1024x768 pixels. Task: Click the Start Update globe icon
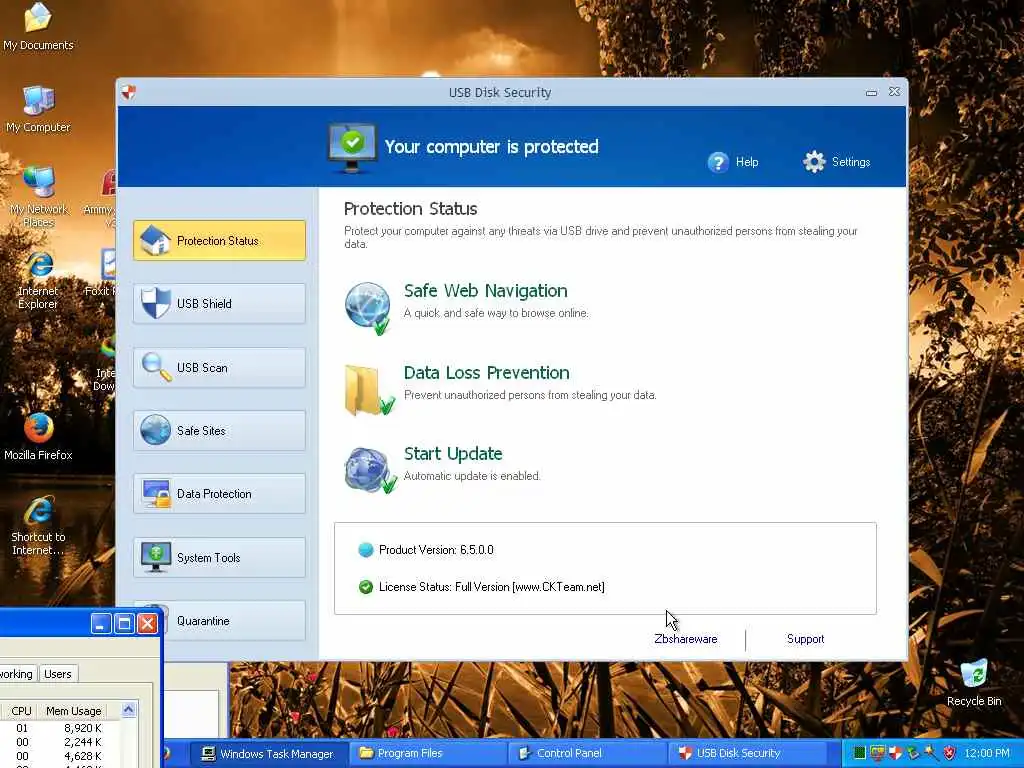point(370,470)
